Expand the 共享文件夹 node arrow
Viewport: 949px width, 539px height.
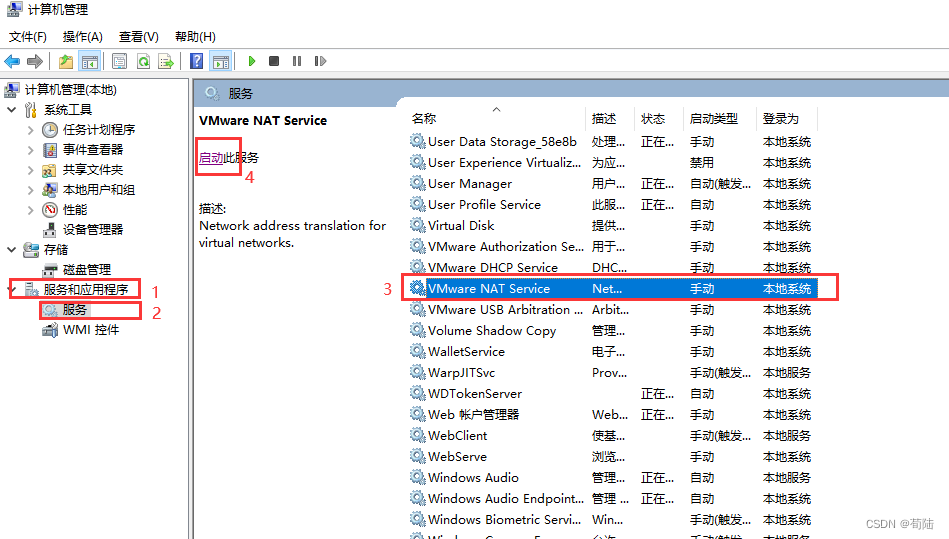(30, 170)
